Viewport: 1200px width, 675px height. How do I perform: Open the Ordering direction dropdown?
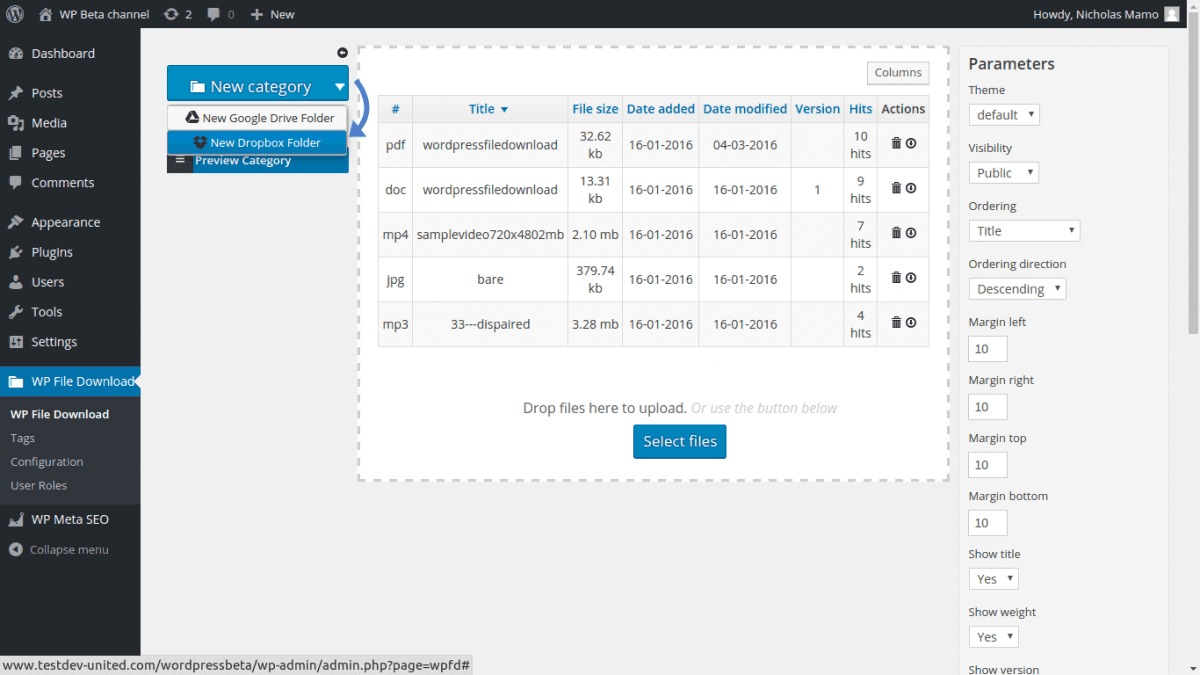coord(1017,289)
